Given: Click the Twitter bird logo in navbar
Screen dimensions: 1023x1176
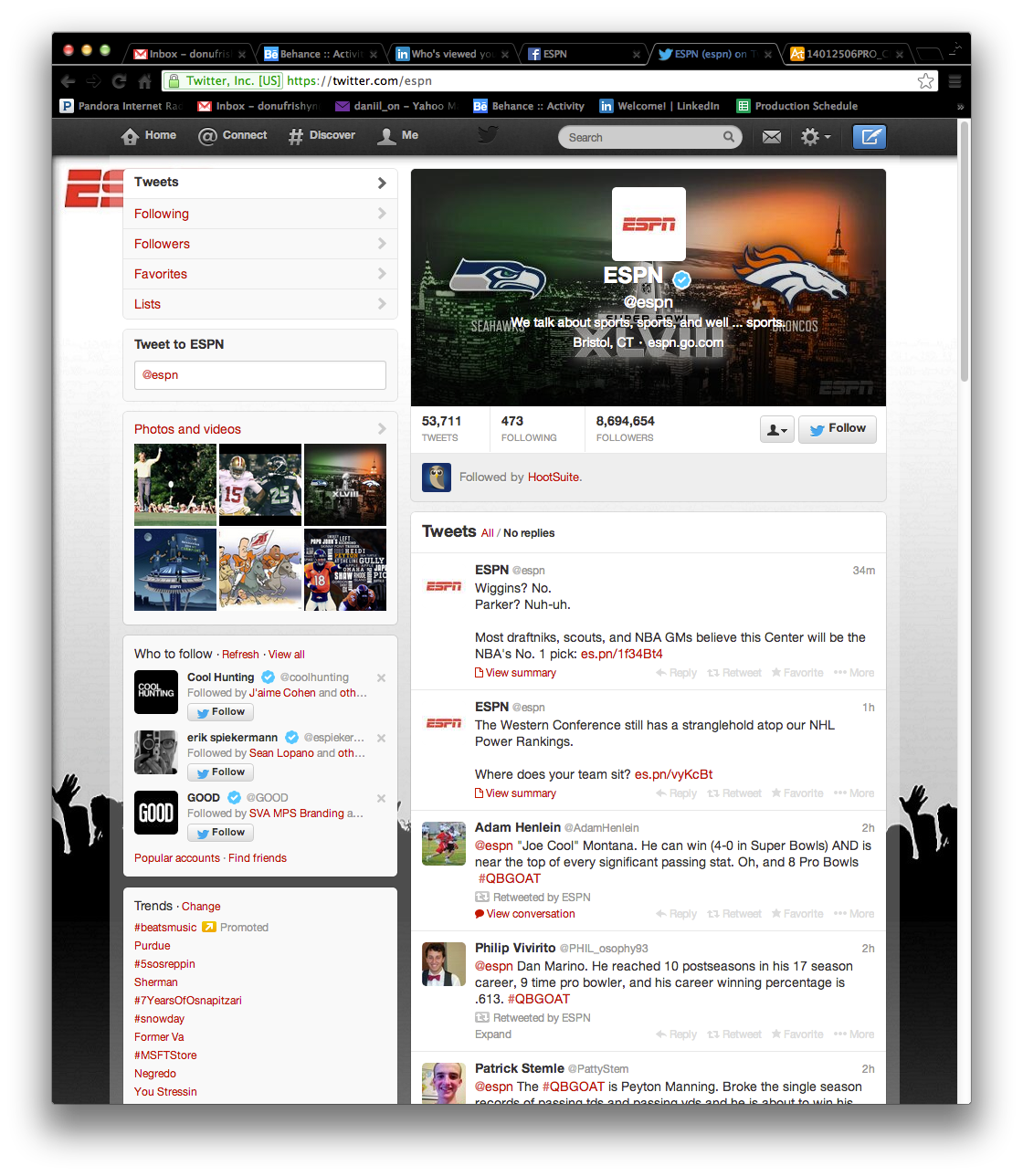Looking at the screenshot, I should click(x=488, y=135).
